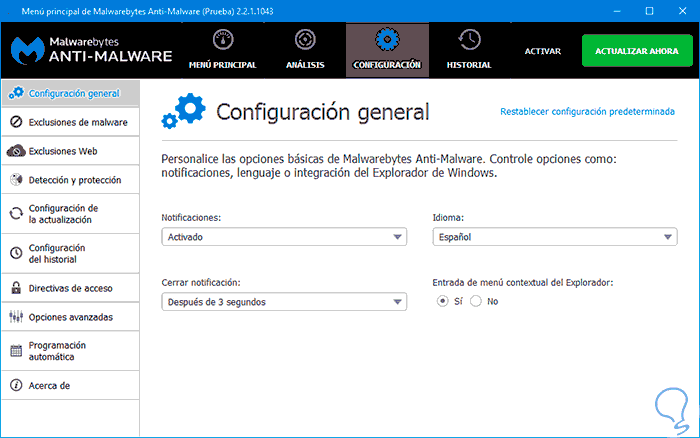Open Menú Principal dashboard gauge icon
Screen dimensions: 700x438
[x=223, y=40]
